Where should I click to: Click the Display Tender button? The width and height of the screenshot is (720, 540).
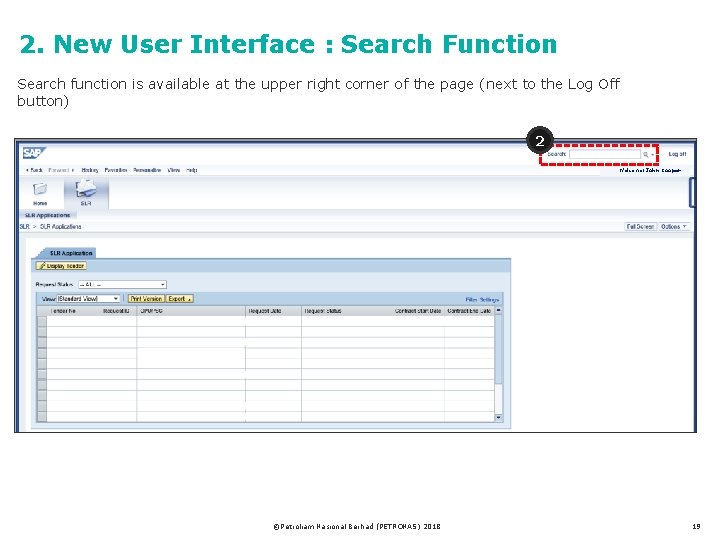[61, 266]
